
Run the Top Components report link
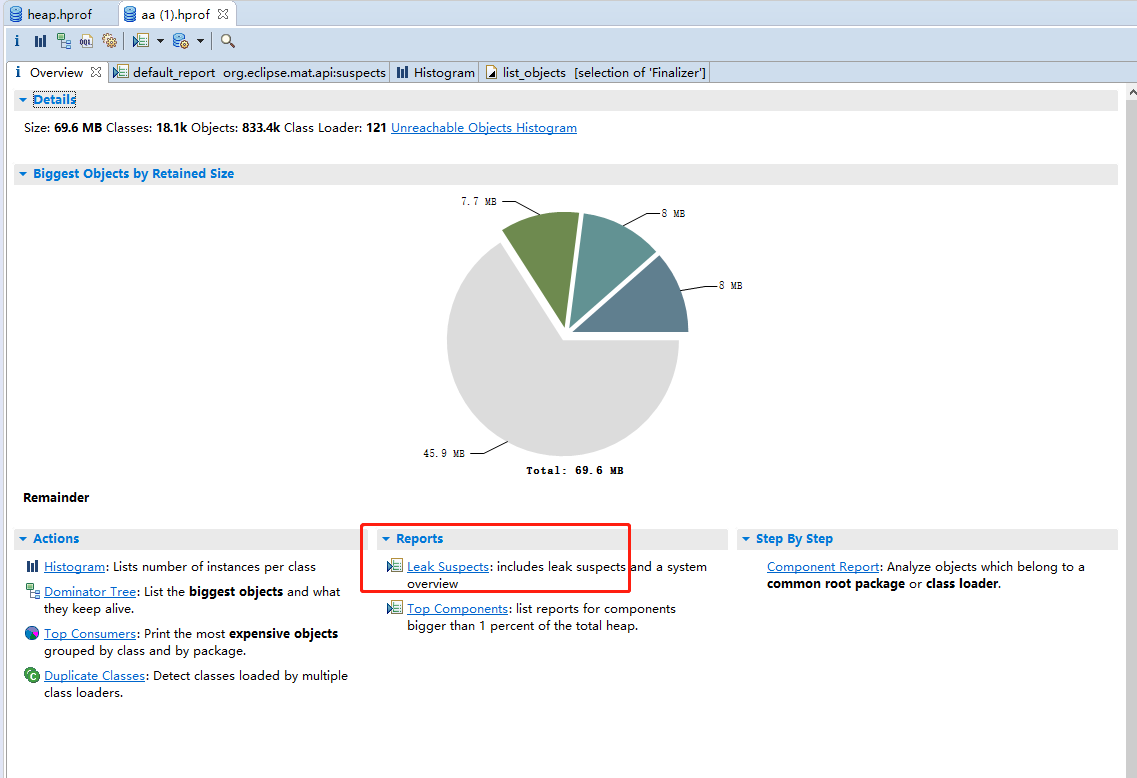click(x=457, y=608)
